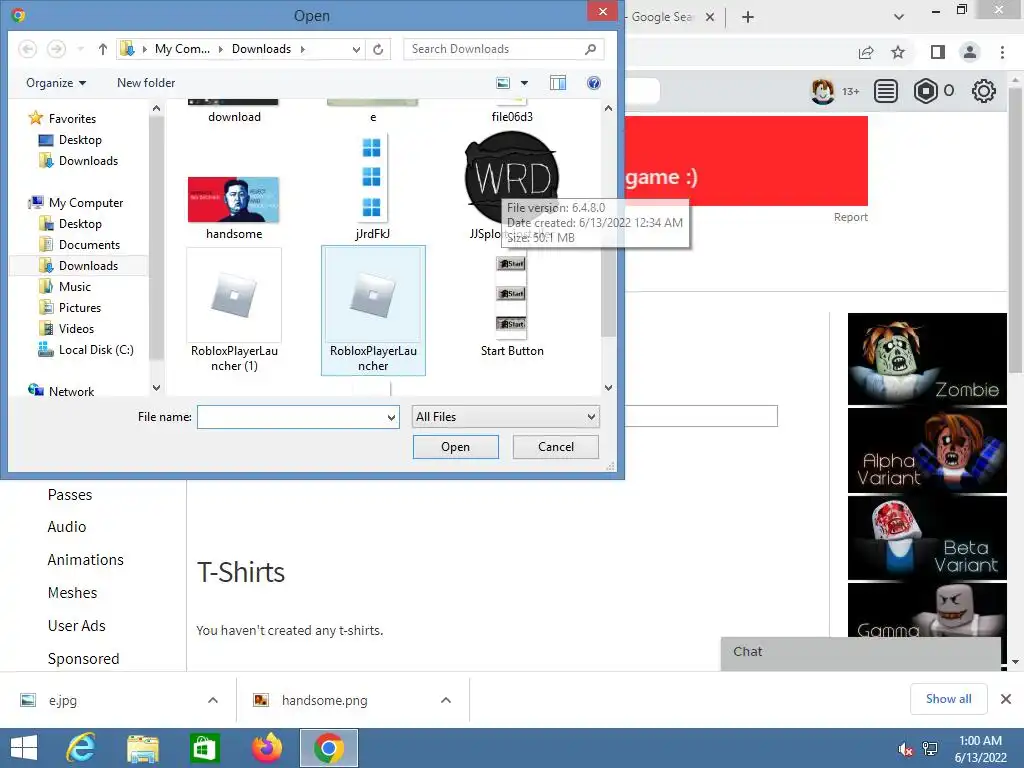Image resolution: width=1024 pixels, height=768 pixels.
Task: Select Videos folder in tree
Action: [x=76, y=328]
